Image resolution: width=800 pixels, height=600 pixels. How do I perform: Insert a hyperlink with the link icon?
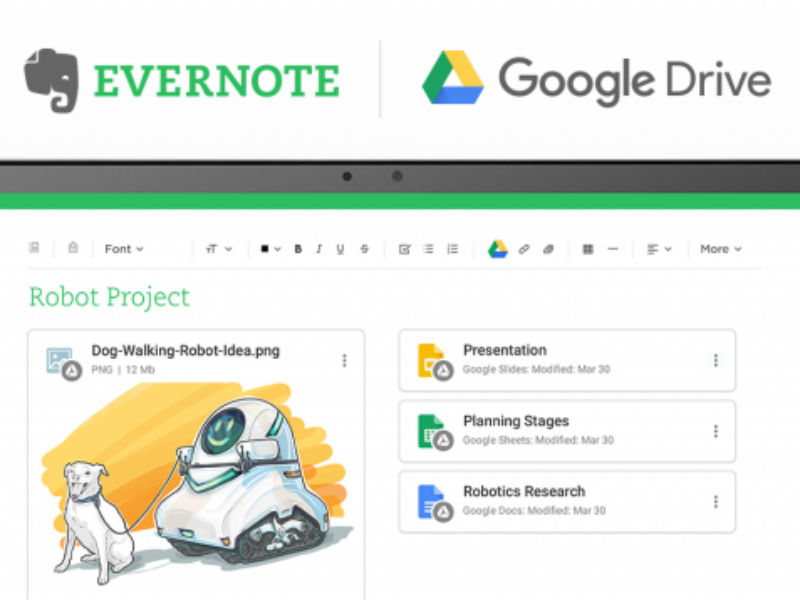click(524, 249)
